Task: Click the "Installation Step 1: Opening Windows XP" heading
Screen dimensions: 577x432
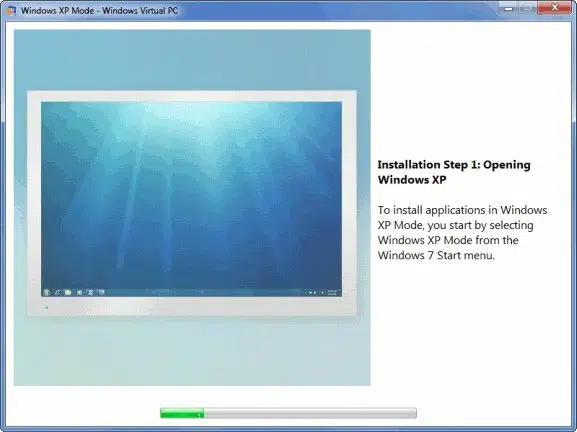Action: pos(454,172)
